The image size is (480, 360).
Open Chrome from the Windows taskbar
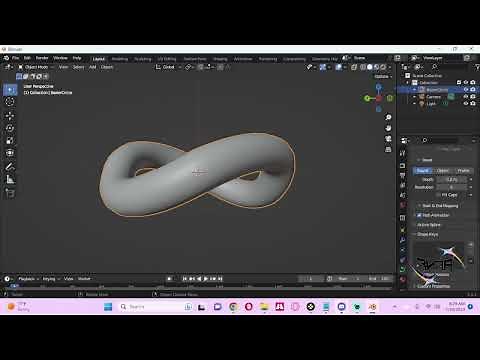point(233,306)
